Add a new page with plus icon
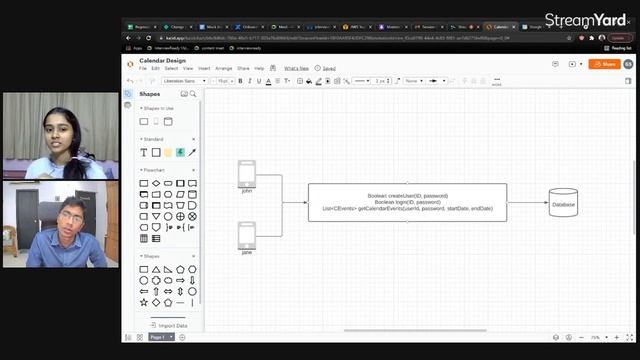Screen dimensions: 640x360 [x=182, y=337]
